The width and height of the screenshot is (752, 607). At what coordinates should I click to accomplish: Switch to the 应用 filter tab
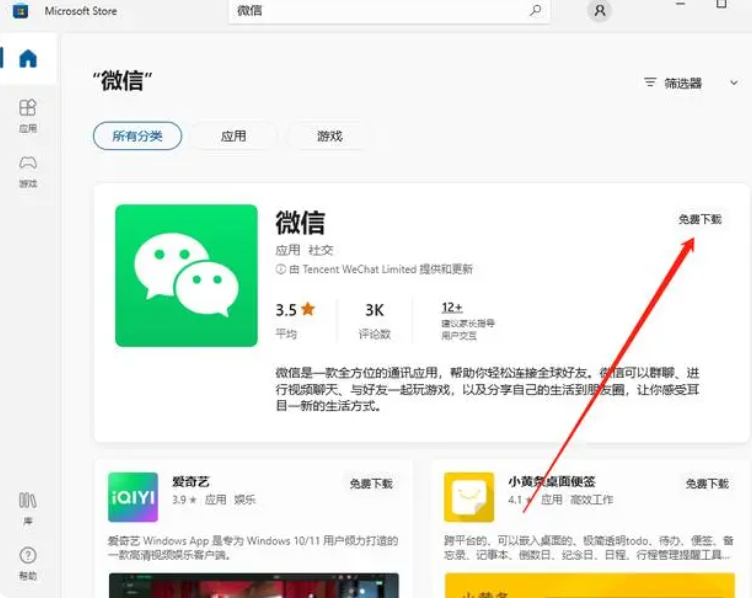233,136
